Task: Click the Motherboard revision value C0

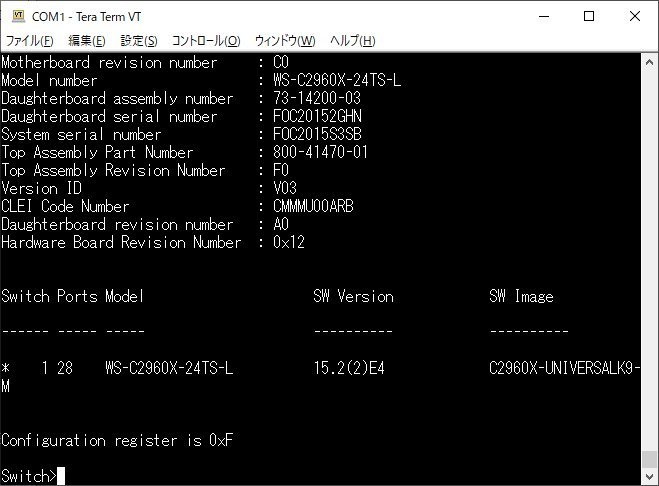Action: 281,62
